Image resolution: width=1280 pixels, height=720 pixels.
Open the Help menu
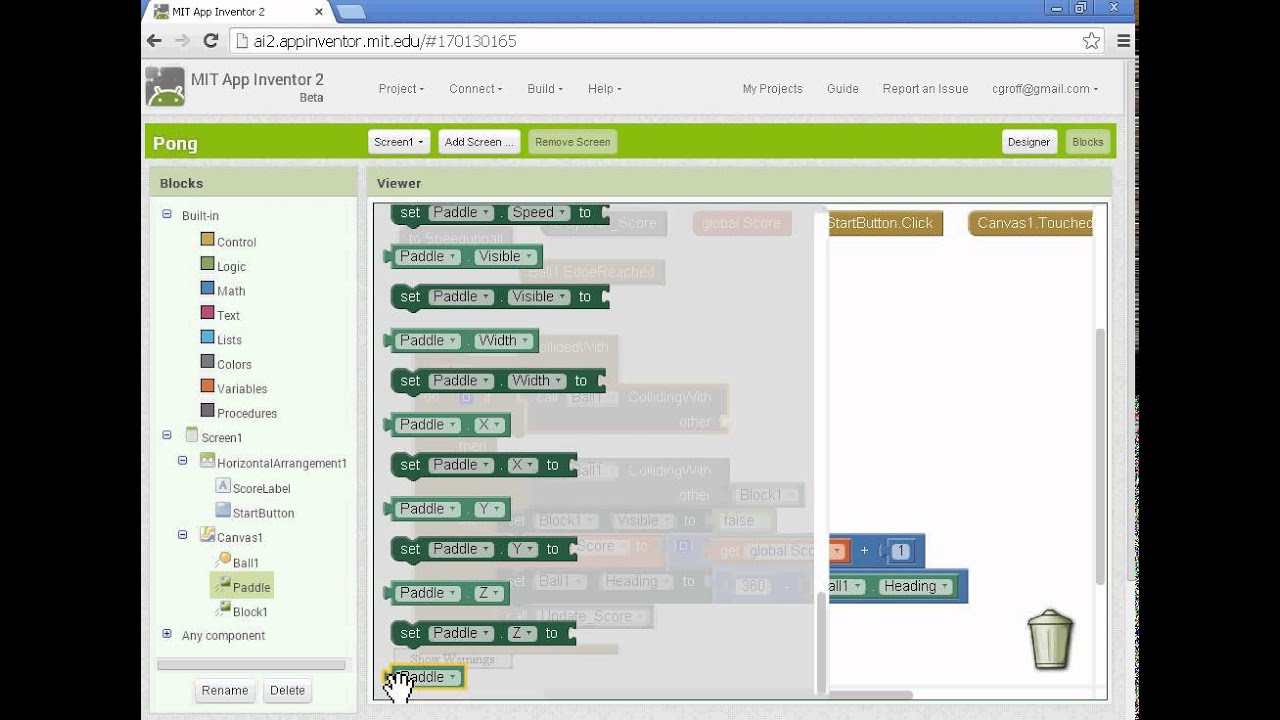click(605, 89)
